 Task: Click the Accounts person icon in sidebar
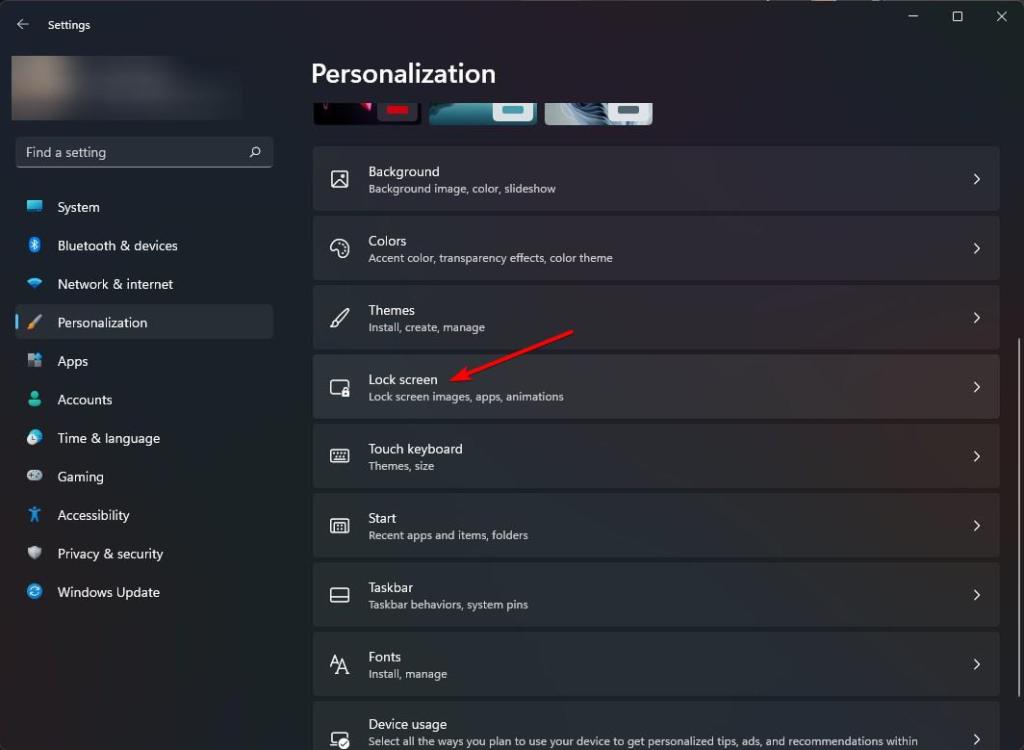(35, 399)
